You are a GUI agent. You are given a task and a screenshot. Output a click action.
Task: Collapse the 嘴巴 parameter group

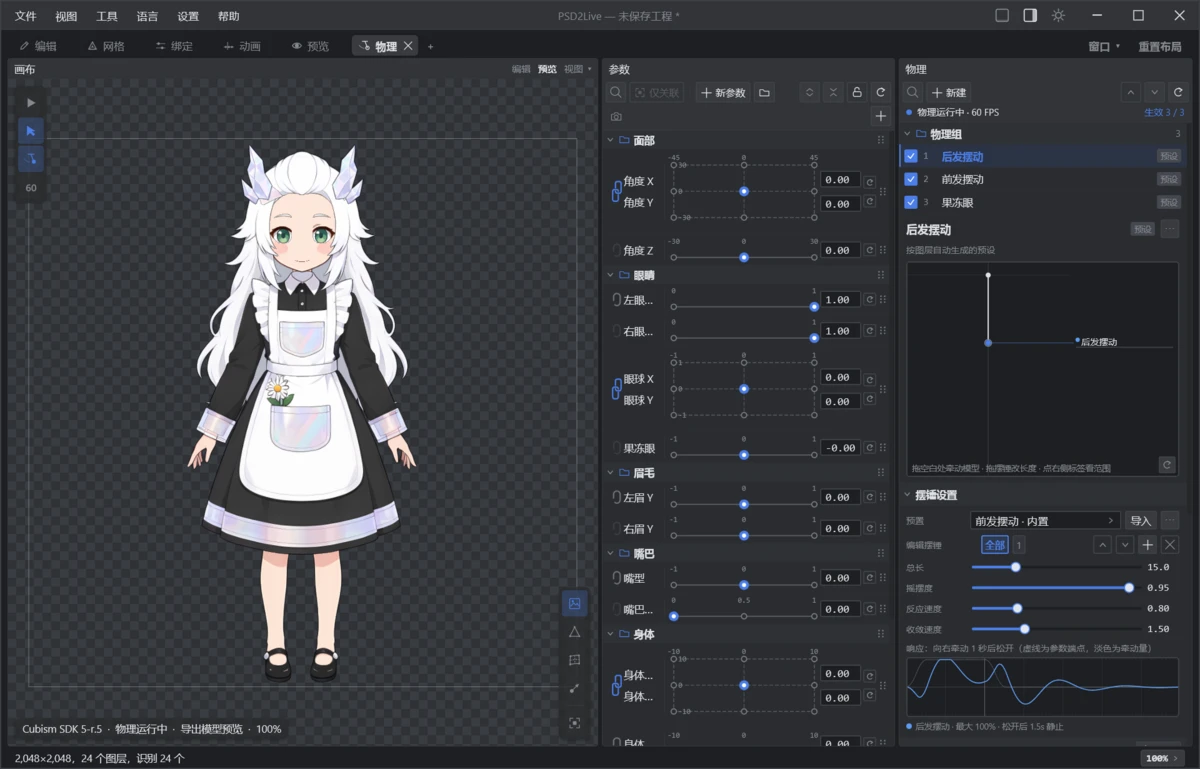(x=611, y=553)
